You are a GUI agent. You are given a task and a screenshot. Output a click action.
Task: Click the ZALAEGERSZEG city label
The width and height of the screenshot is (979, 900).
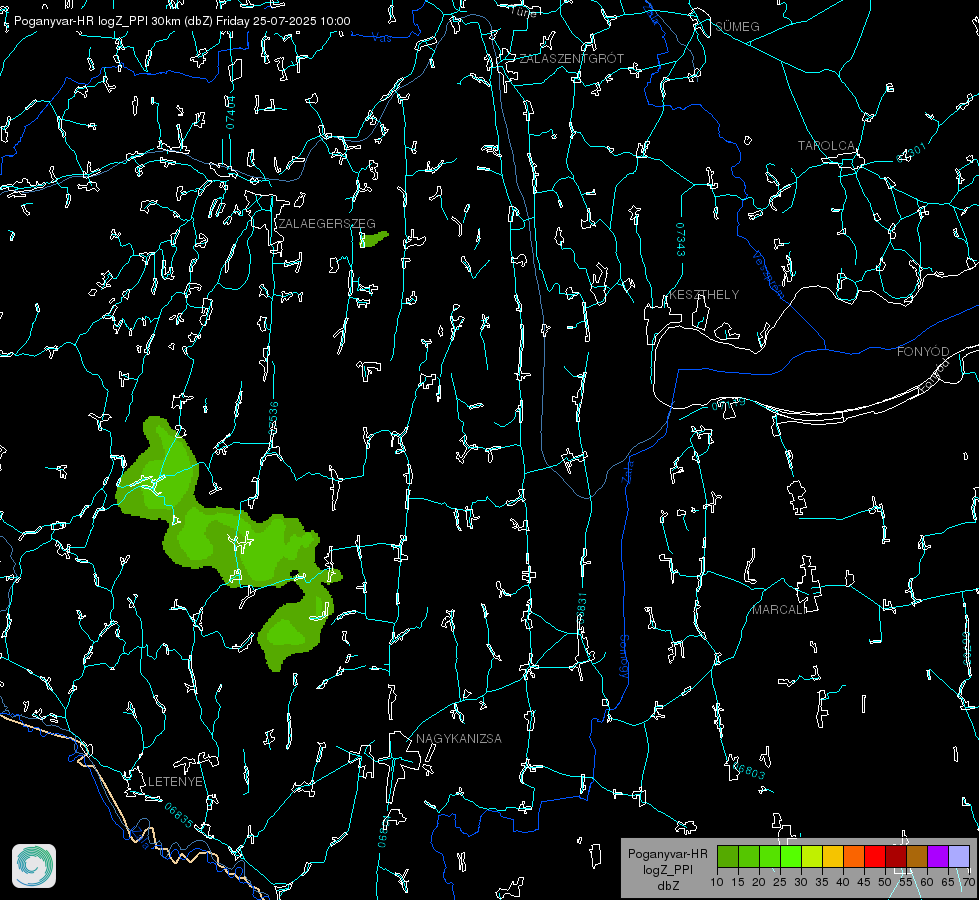[x=327, y=224]
